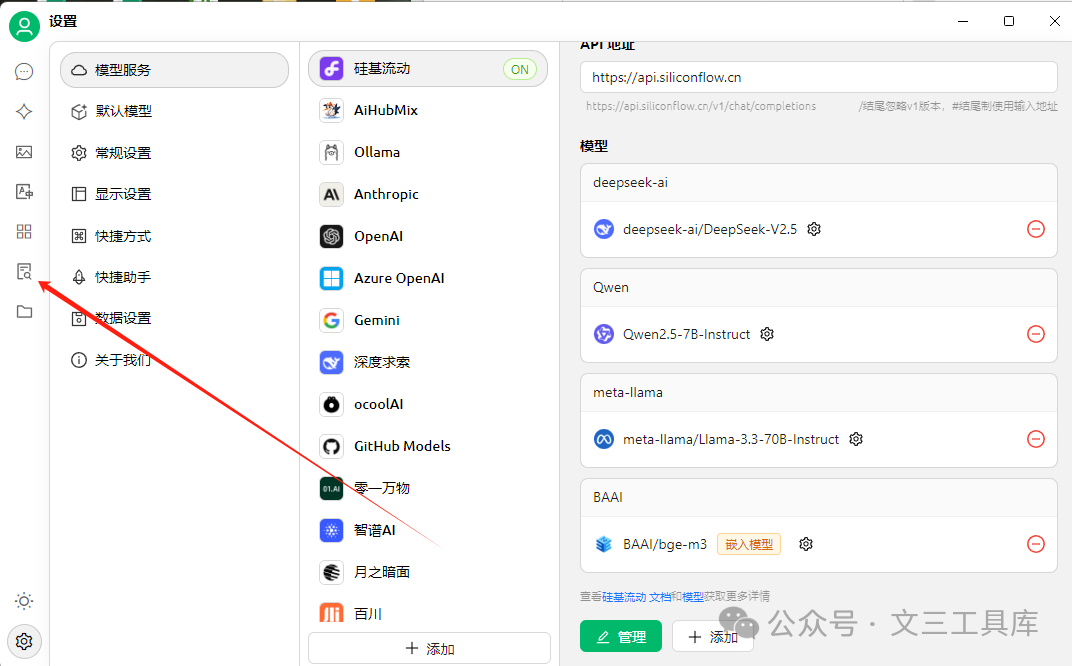This screenshot has height=666, width=1072.
Task: Click the 添加 button under the model list
Action: [712, 637]
